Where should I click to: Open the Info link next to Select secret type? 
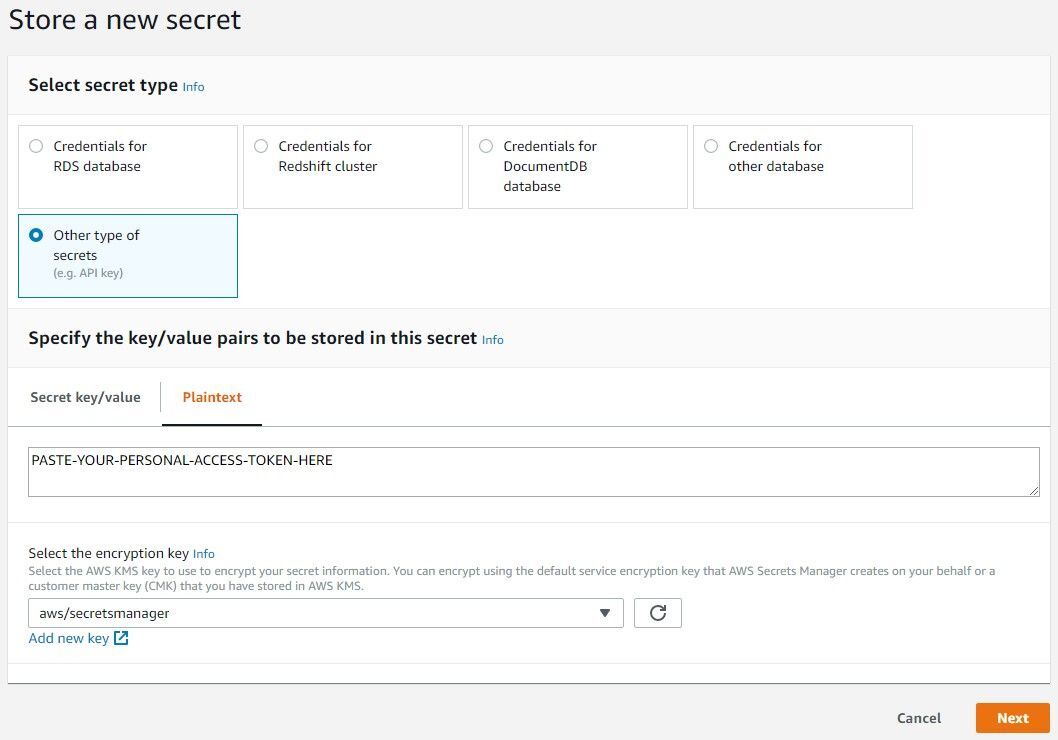(193, 87)
